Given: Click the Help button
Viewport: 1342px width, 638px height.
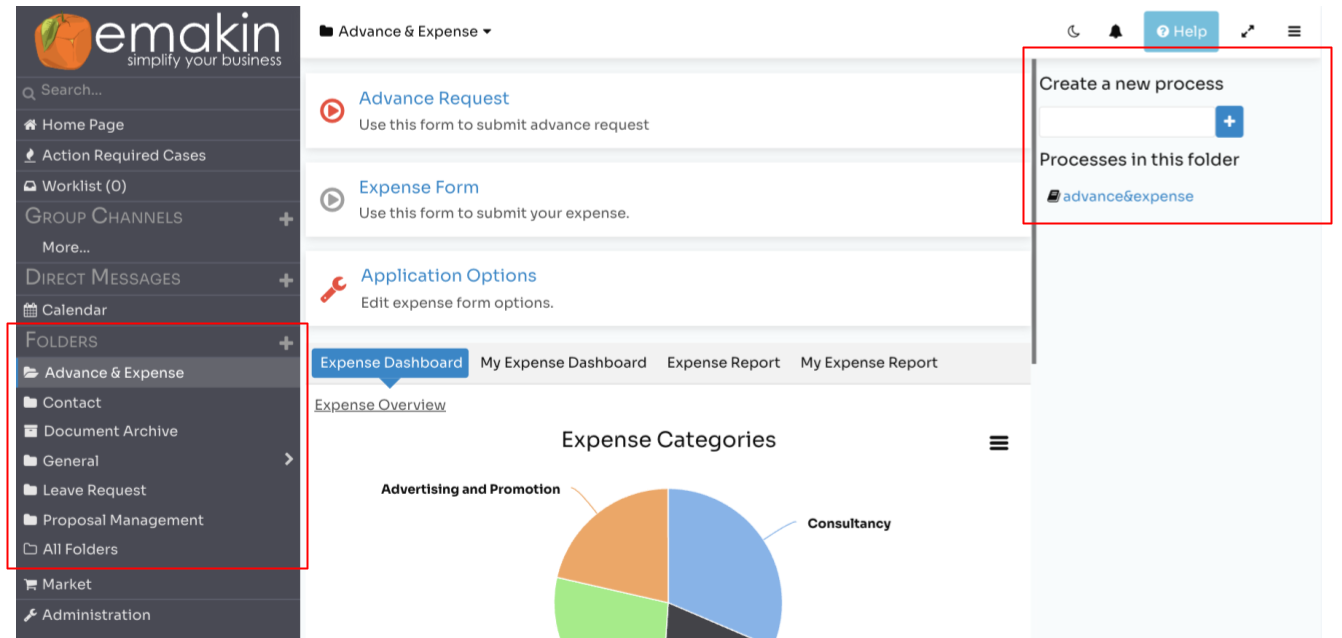Looking at the screenshot, I should click(x=1181, y=31).
